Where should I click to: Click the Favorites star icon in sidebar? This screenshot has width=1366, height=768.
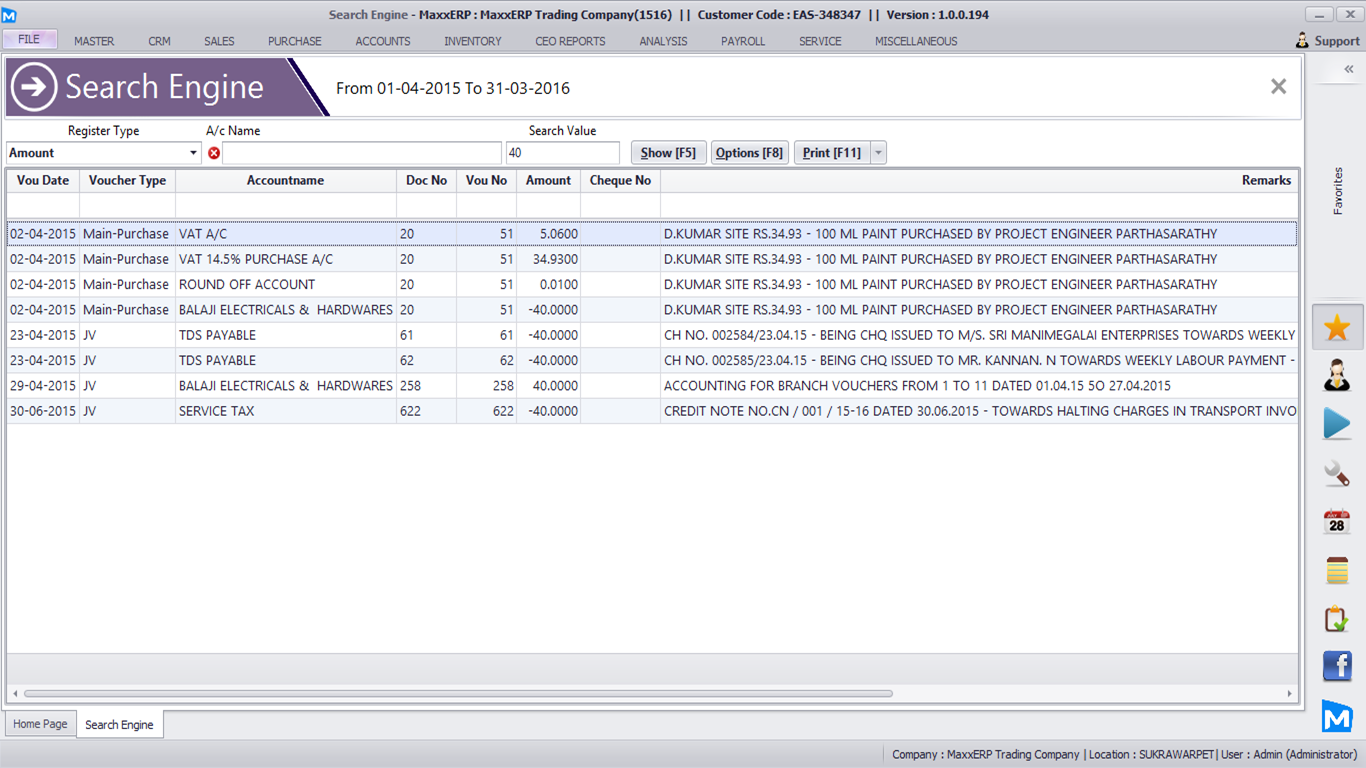[1337, 328]
